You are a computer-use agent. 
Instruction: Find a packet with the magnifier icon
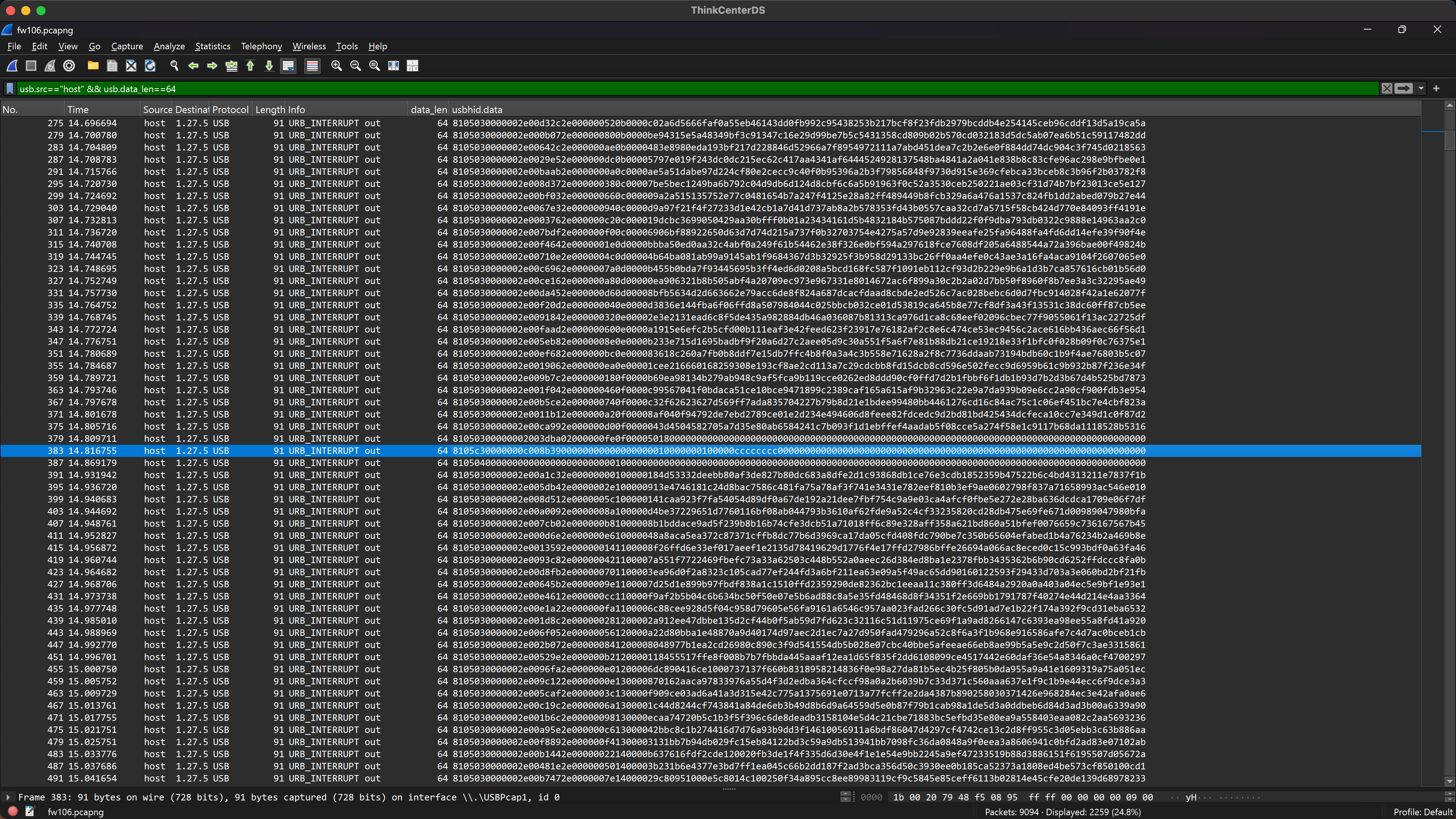pos(174,66)
